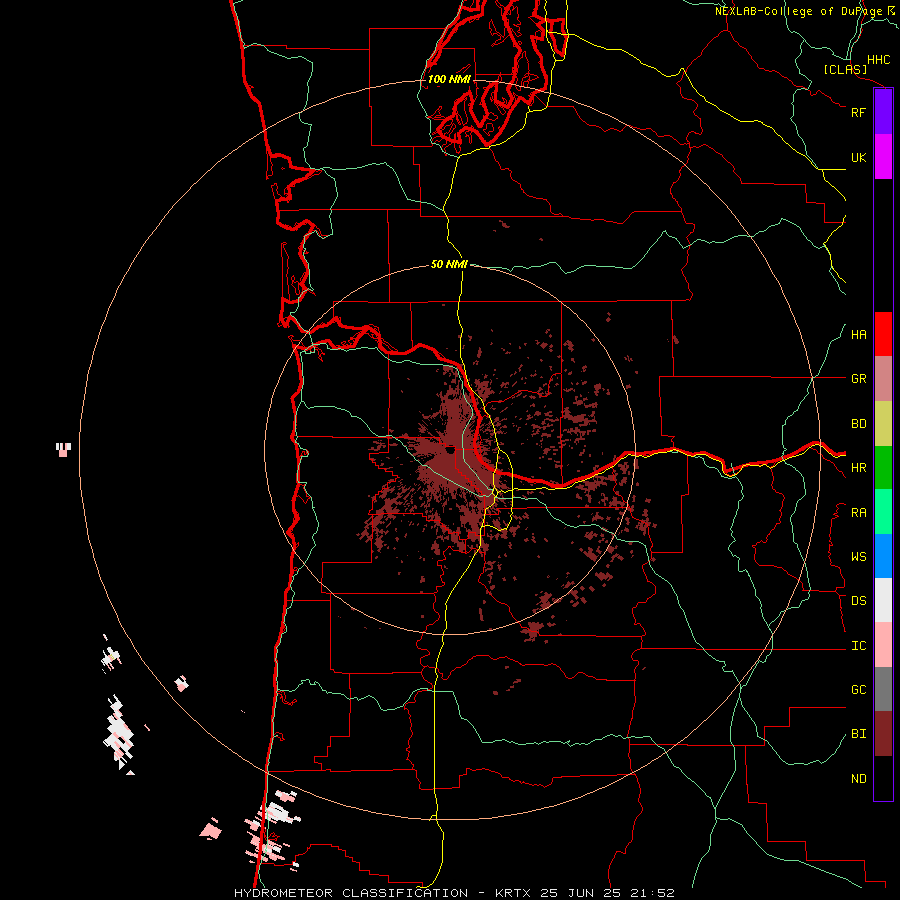Click the RA rain legend swatch
900x900 pixels.
883,512
